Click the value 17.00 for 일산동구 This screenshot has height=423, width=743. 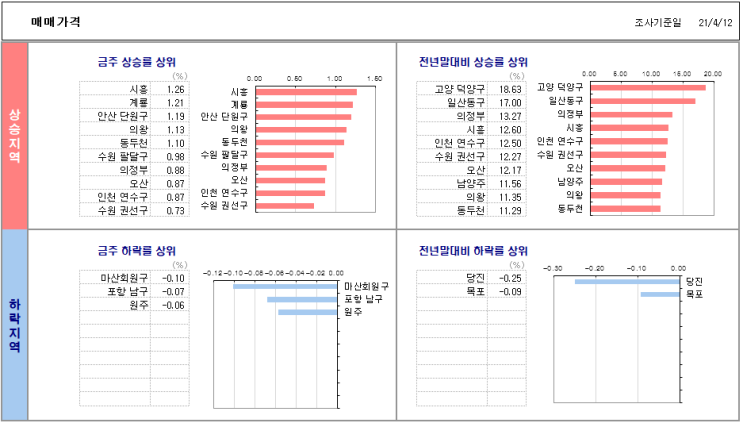510,103
